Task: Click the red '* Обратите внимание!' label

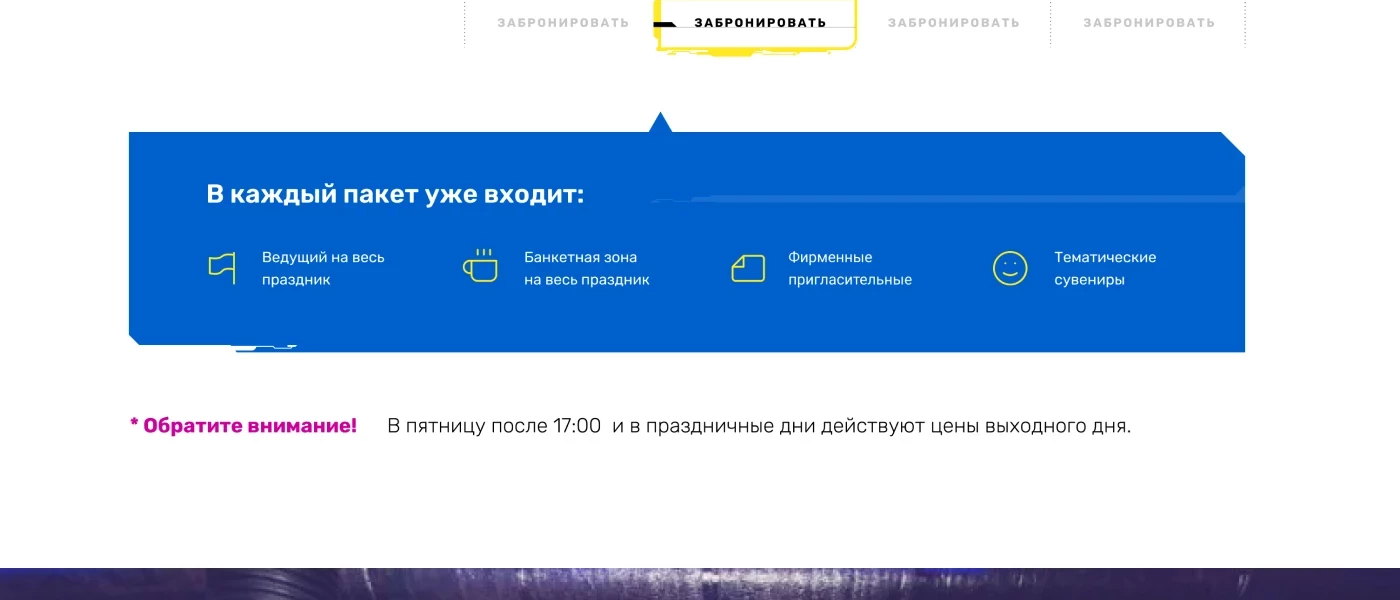Action: [x=241, y=424]
